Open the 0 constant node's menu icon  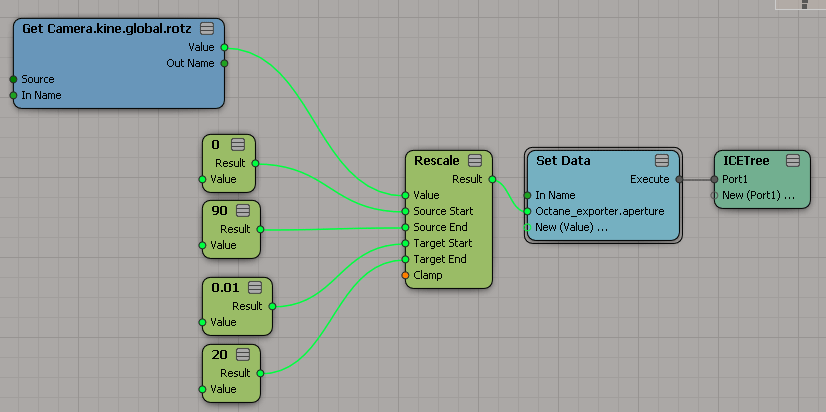click(x=238, y=144)
